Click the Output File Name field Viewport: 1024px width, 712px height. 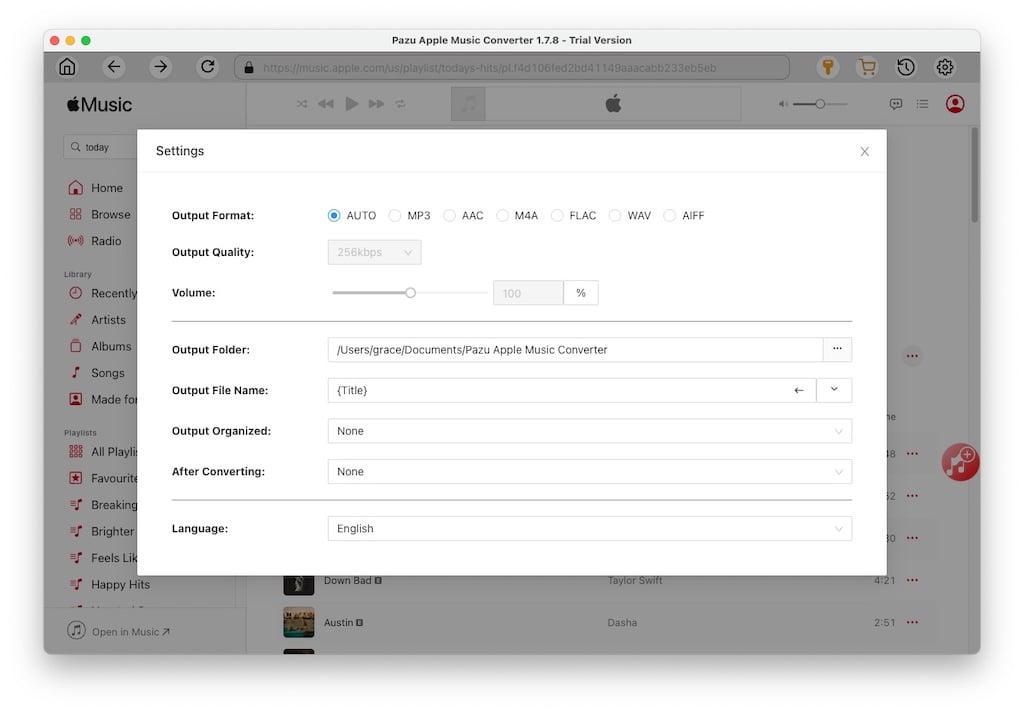(571, 390)
